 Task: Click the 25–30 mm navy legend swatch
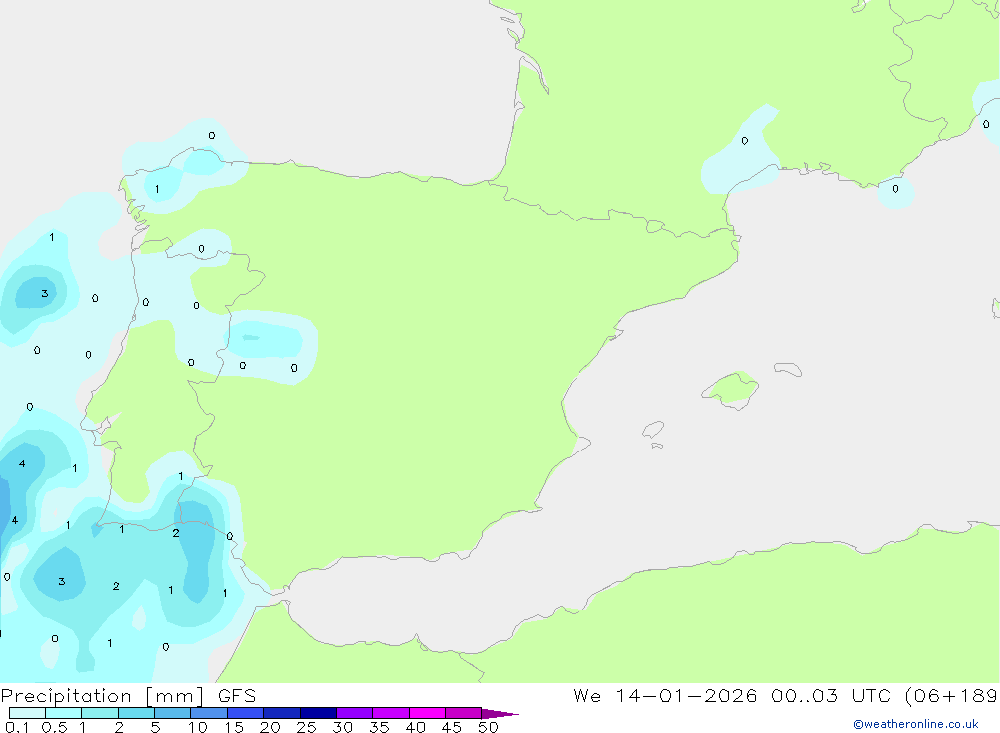[x=318, y=713]
